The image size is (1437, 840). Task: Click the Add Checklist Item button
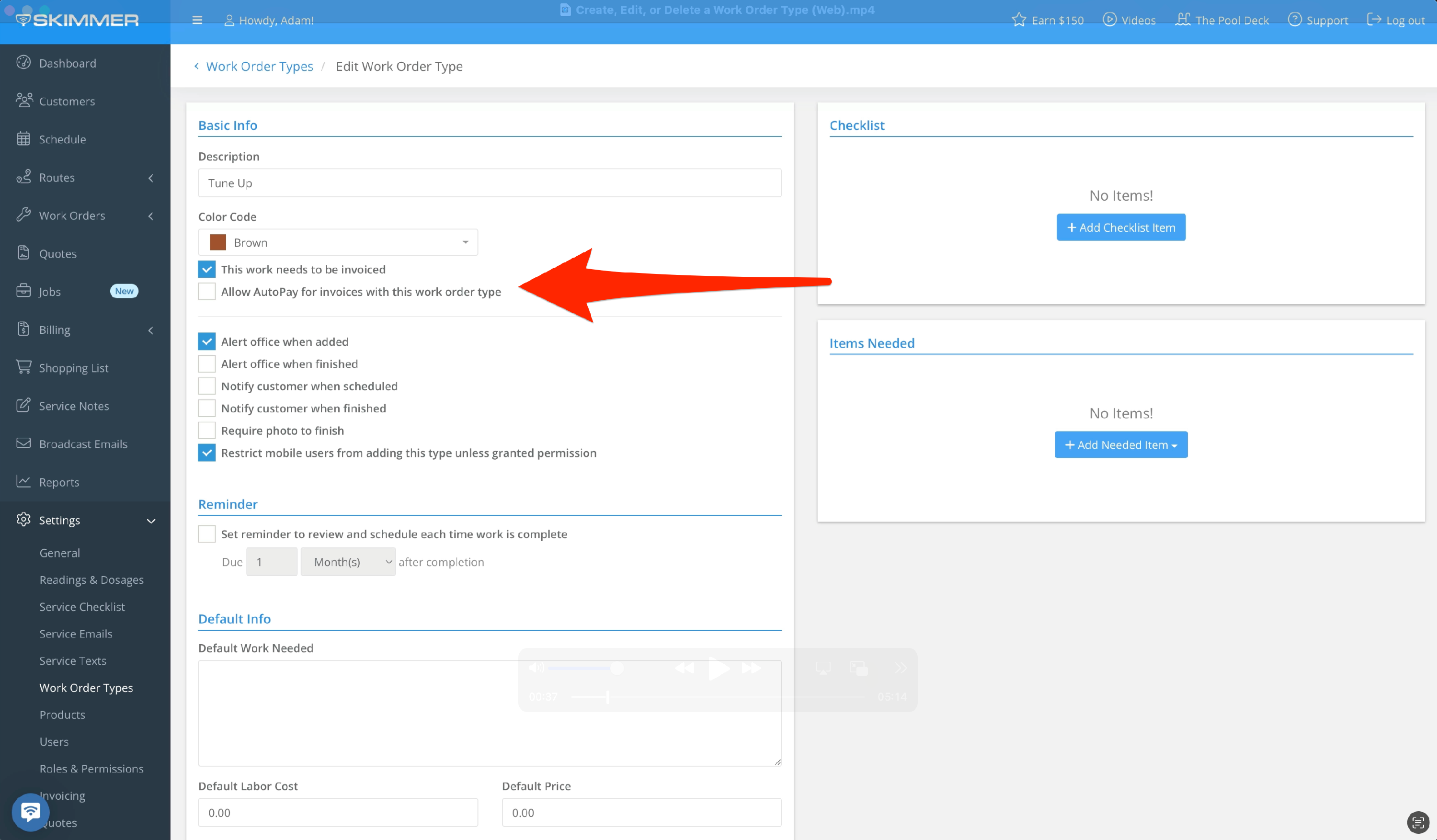(x=1120, y=227)
